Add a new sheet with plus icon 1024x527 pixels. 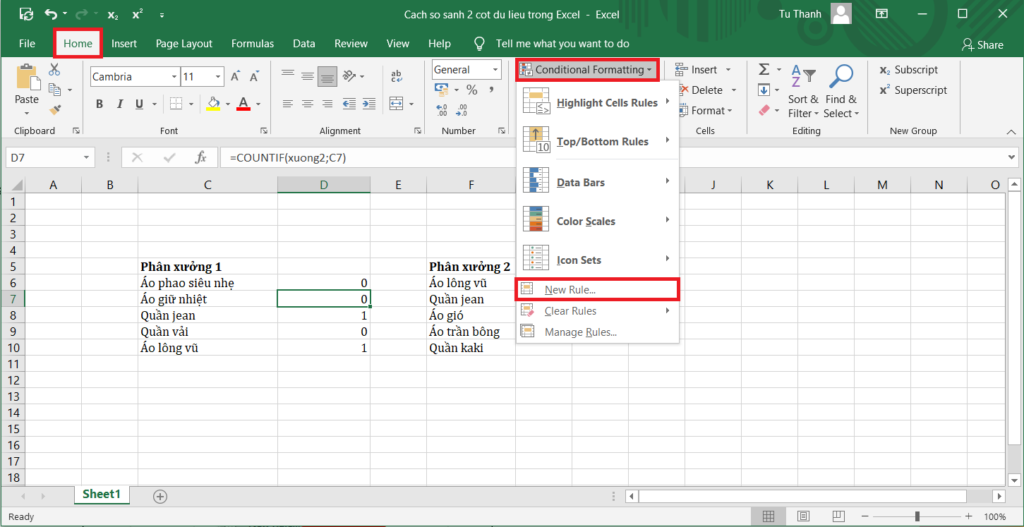[x=160, y=496]
